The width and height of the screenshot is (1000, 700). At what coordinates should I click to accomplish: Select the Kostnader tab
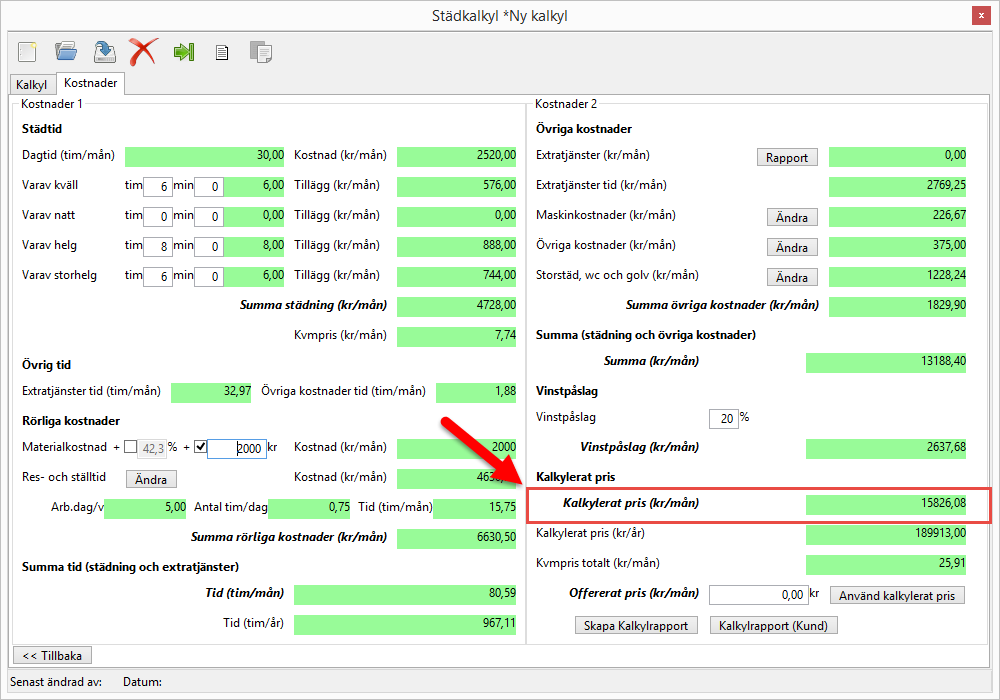90,84
